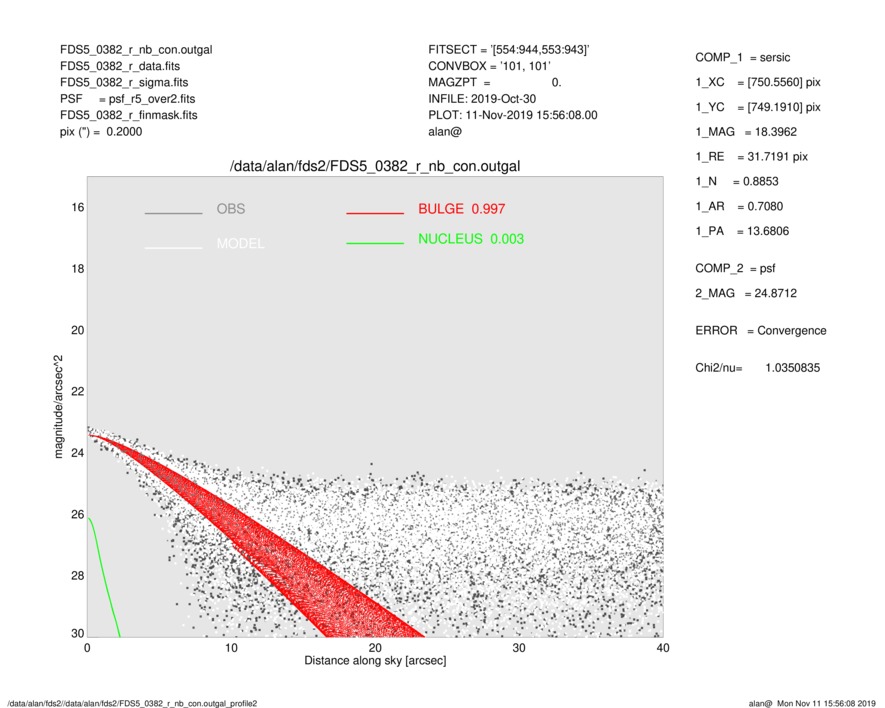Click the FITSECT header line
885x708 pixels.
point(508,50)
